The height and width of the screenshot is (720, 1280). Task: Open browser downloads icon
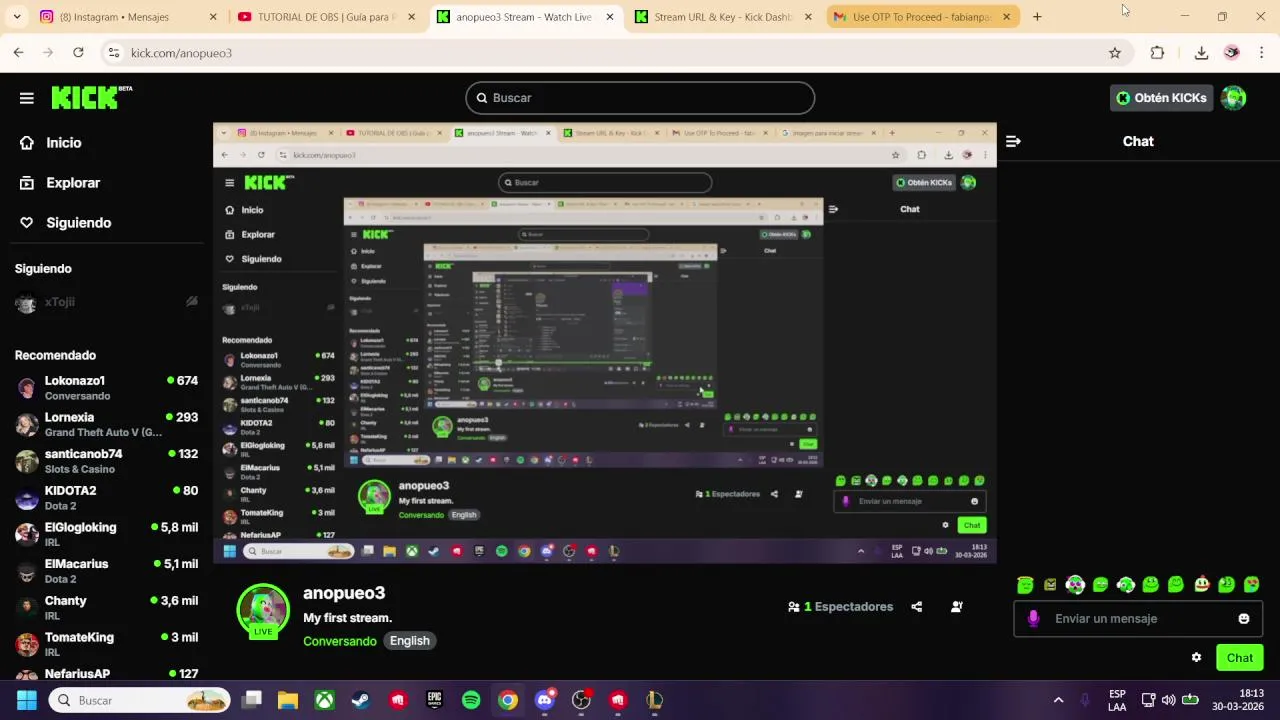pyautogui.click(x=1201, y=53)
